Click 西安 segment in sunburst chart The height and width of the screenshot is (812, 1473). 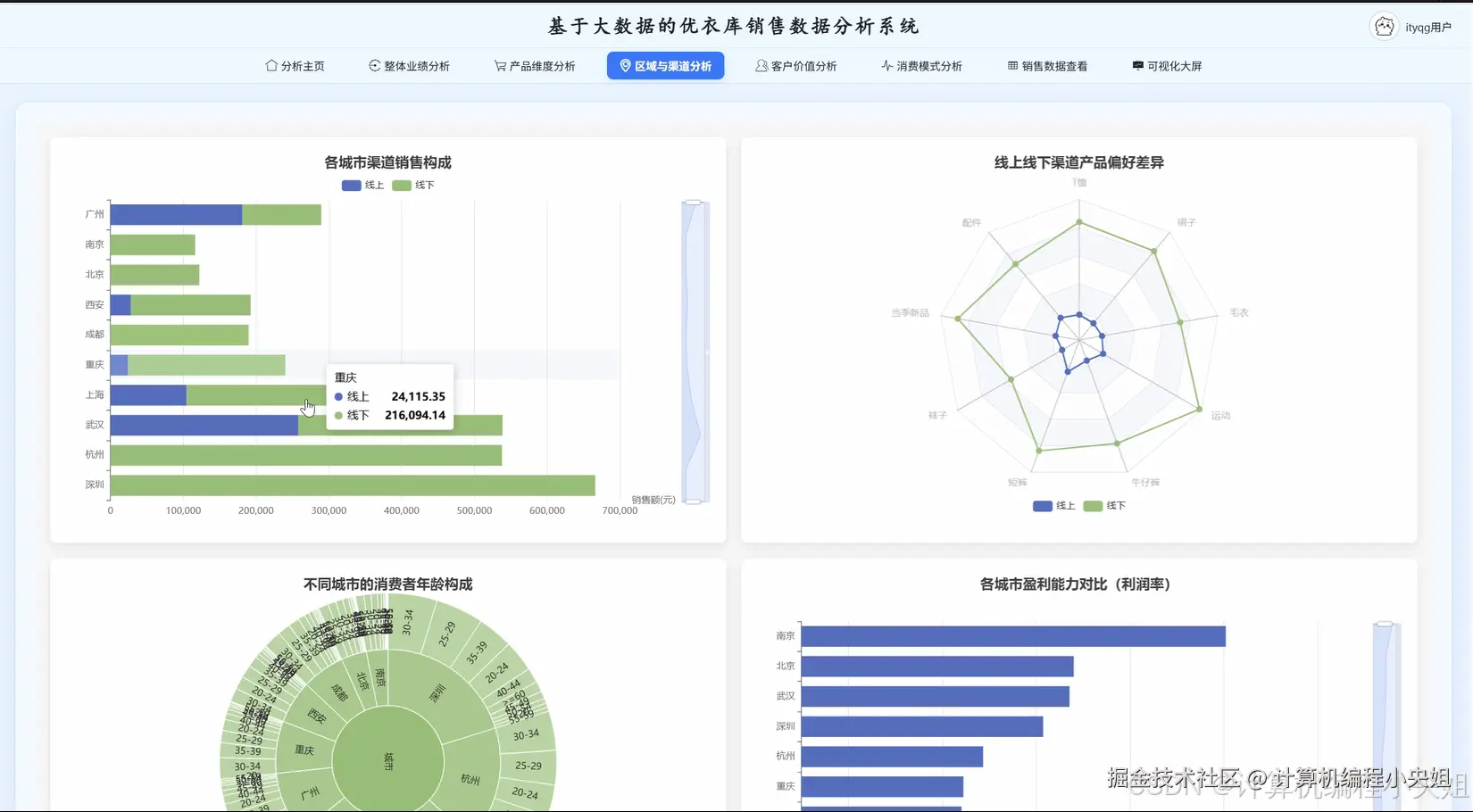click(317, 717)
